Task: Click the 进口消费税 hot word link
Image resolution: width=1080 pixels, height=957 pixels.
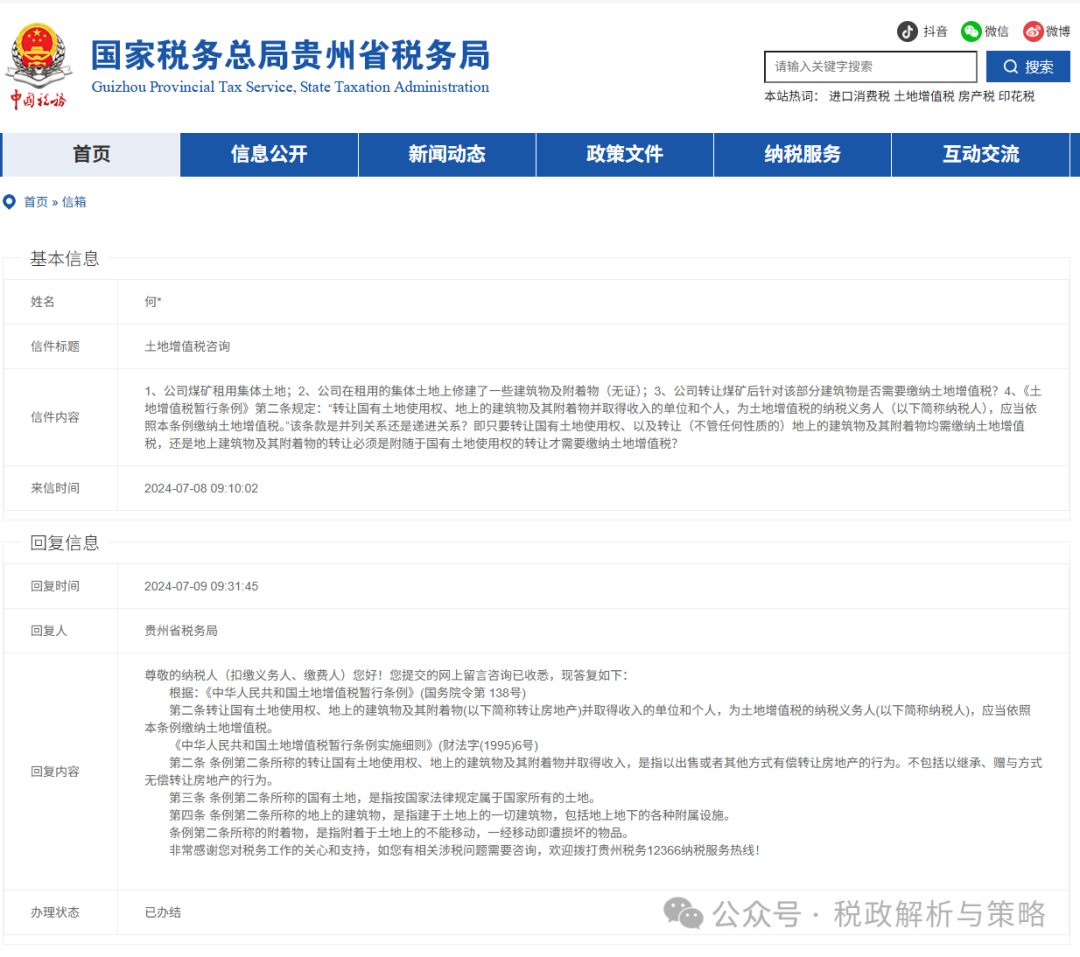Action: 858,97
